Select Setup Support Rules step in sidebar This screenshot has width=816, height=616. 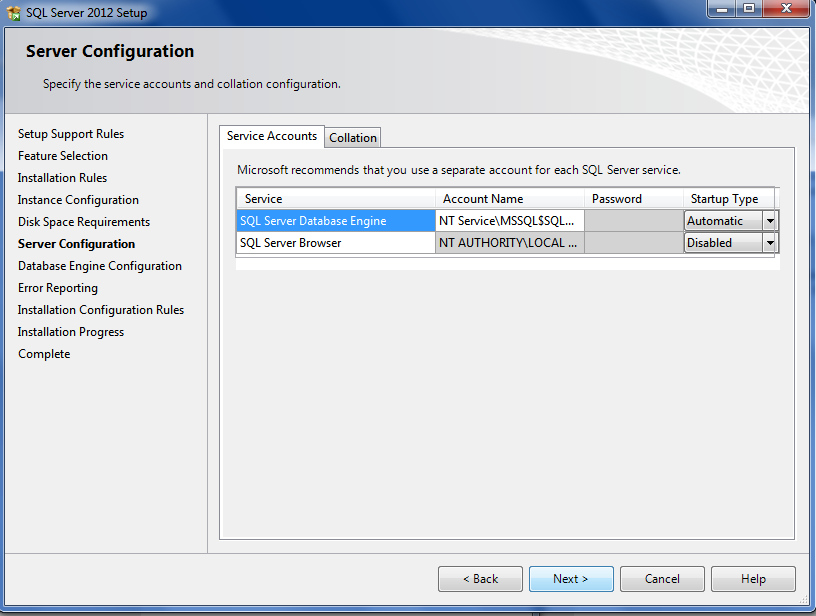(71, 134)
